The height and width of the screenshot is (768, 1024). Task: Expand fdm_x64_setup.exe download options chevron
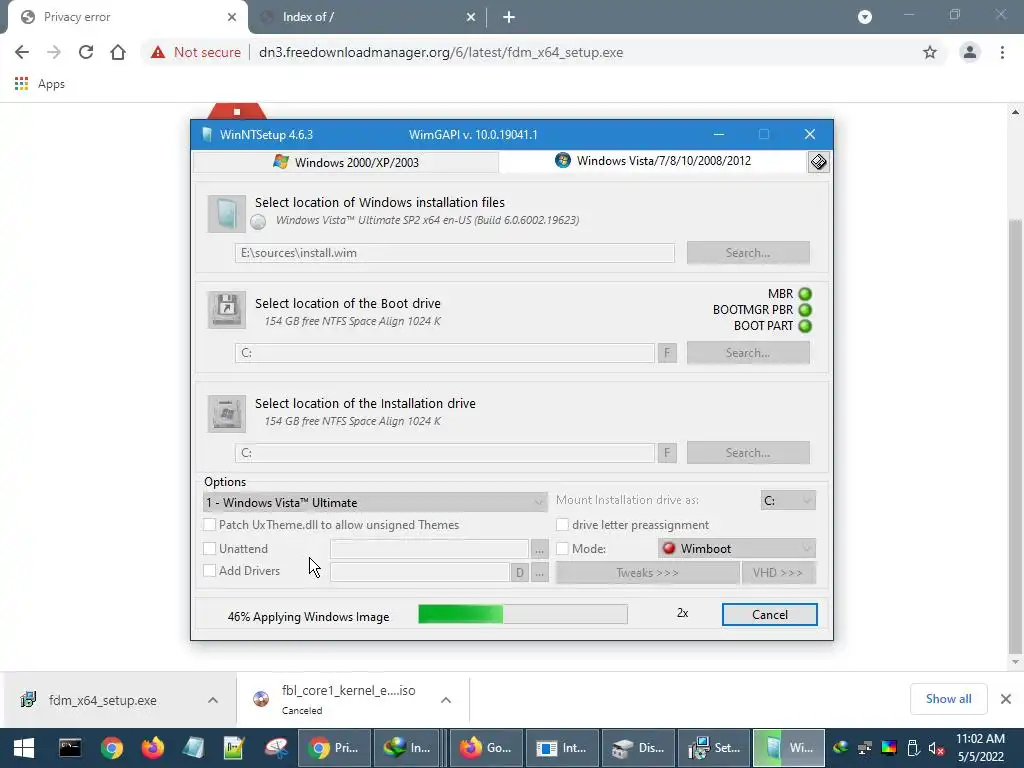point(213,700)
